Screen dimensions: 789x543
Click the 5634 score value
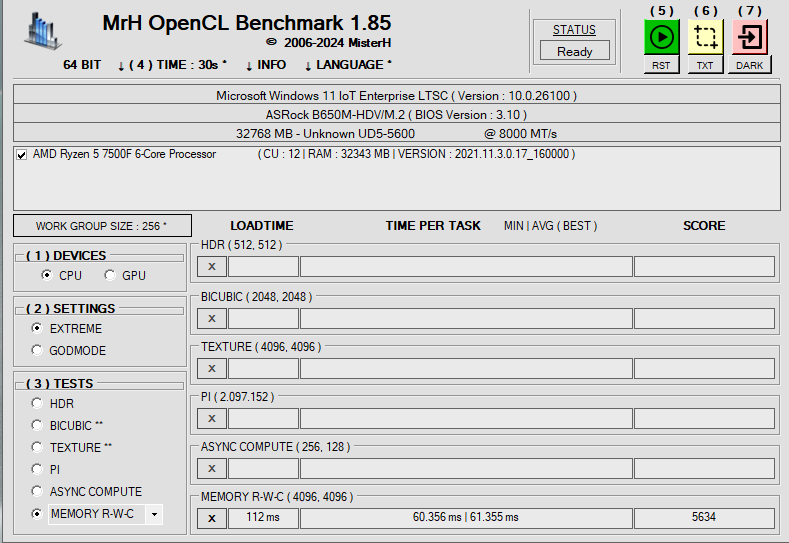click(704, 518)
